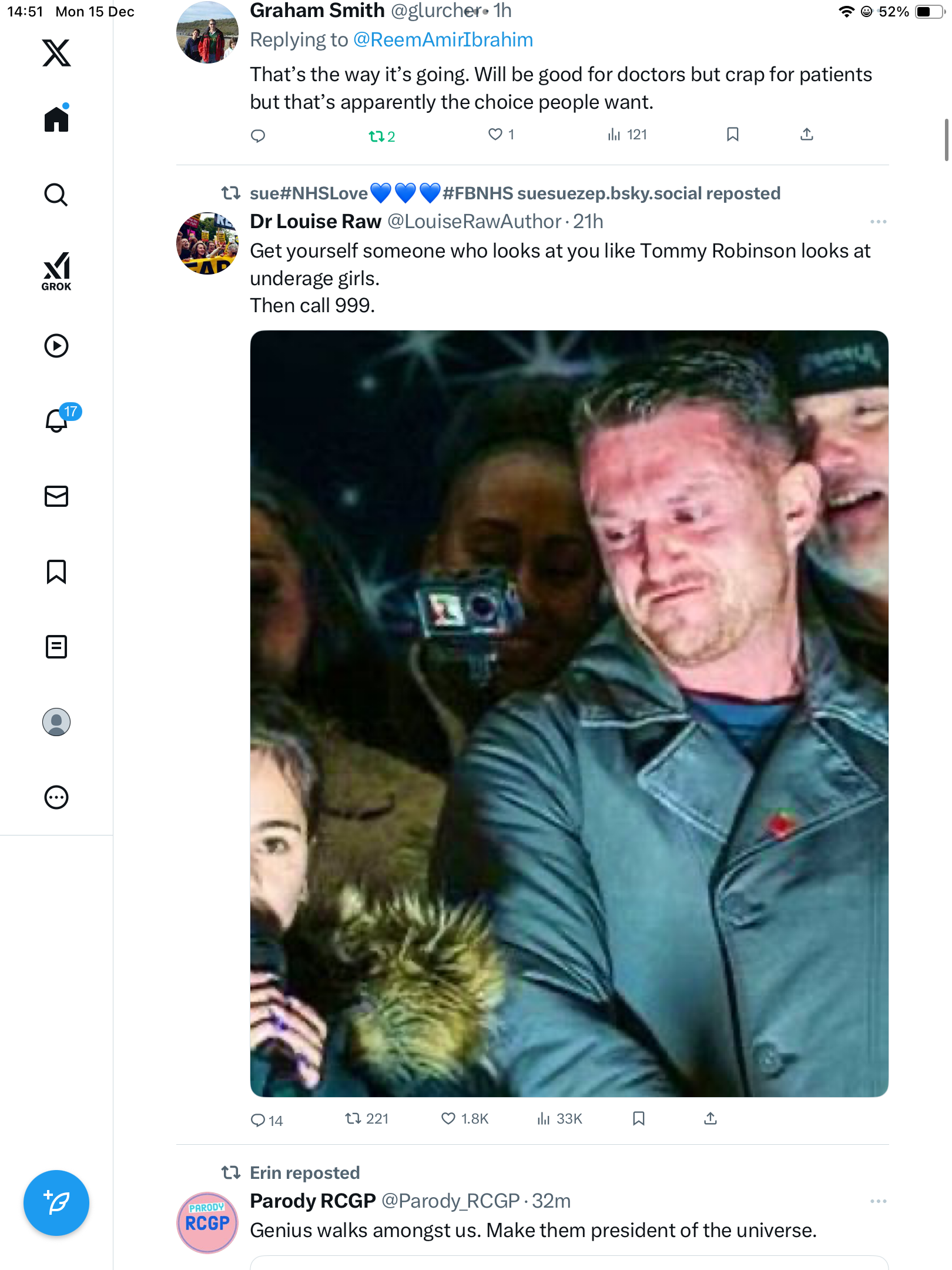Click the X logo

[x=56, y=53]
